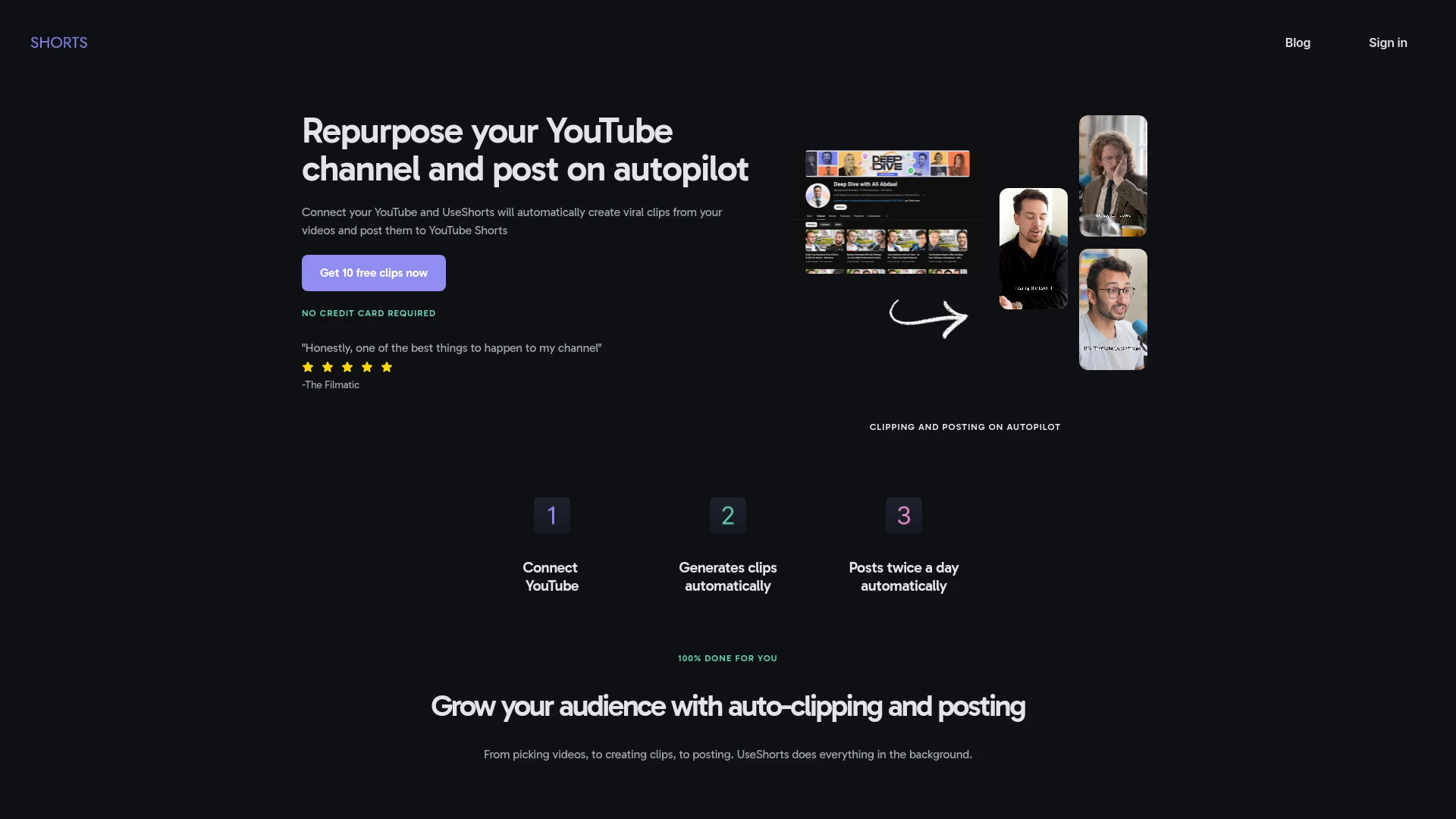Viewport: 1456px width, 819px height.
Task: Click the SHORTS logo in header
Action: click(x=58, y=42)
